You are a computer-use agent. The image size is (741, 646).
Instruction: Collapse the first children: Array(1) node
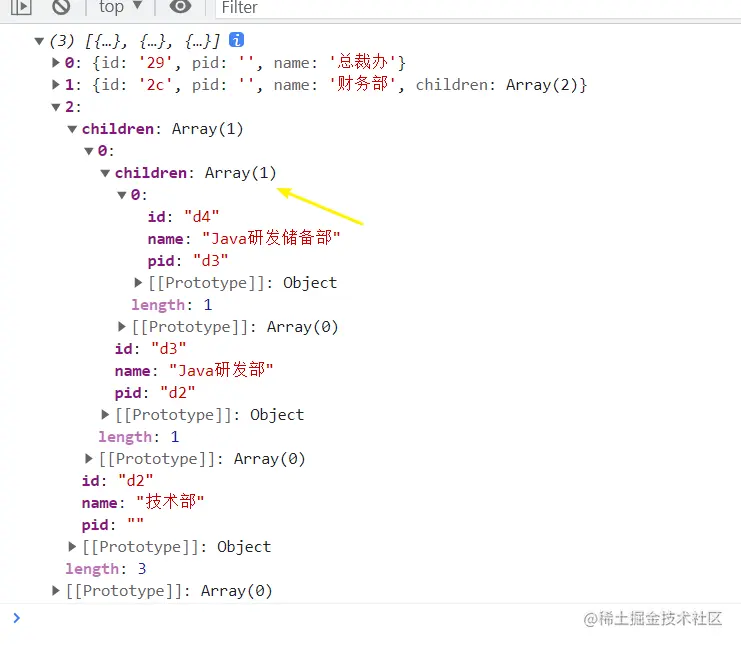tap(72, 129)
